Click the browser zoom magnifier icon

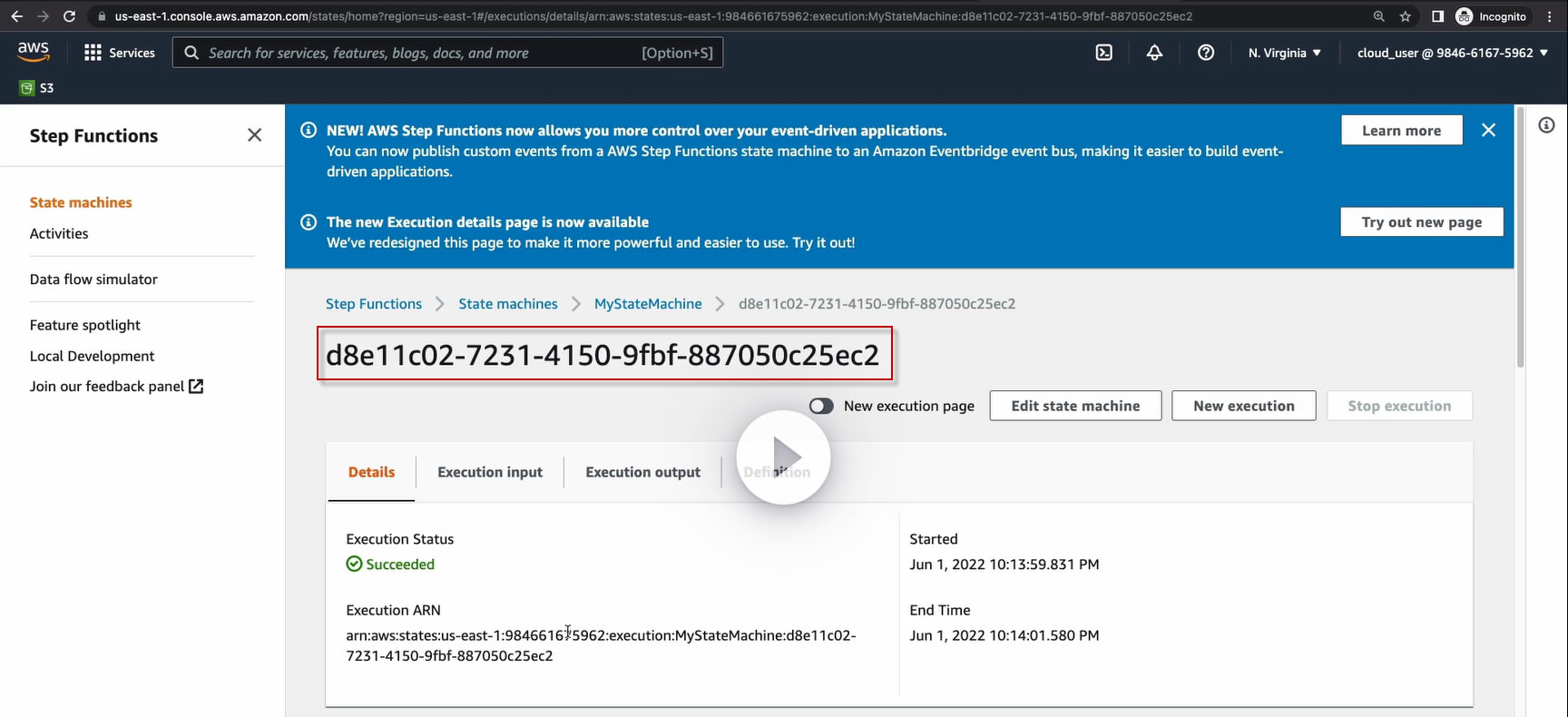click(x=1379, y=16)
